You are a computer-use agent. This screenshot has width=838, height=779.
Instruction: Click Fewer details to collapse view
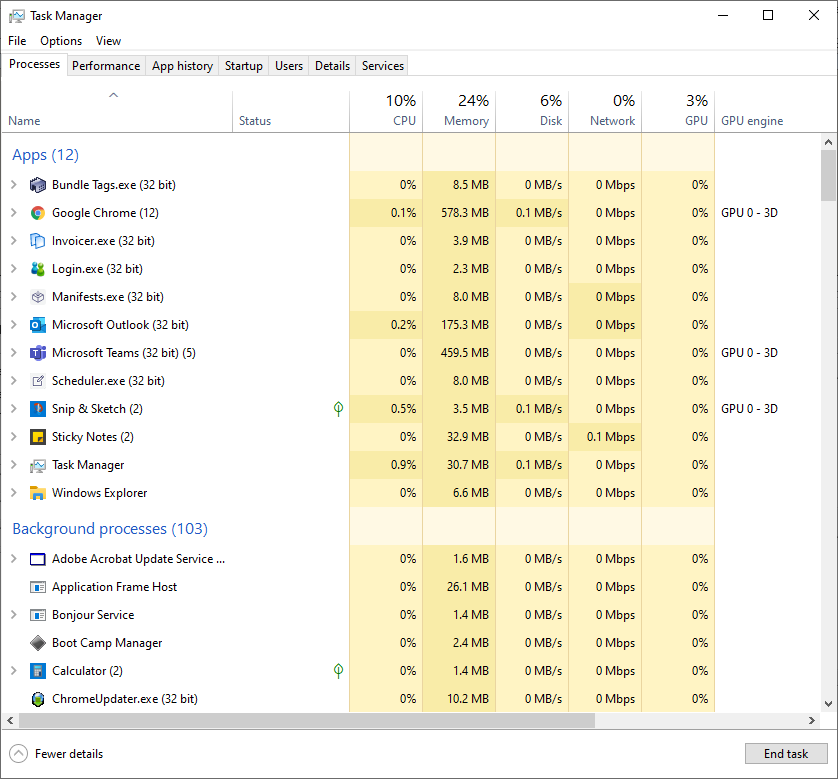pyautogui.click(x=56, y=754)
